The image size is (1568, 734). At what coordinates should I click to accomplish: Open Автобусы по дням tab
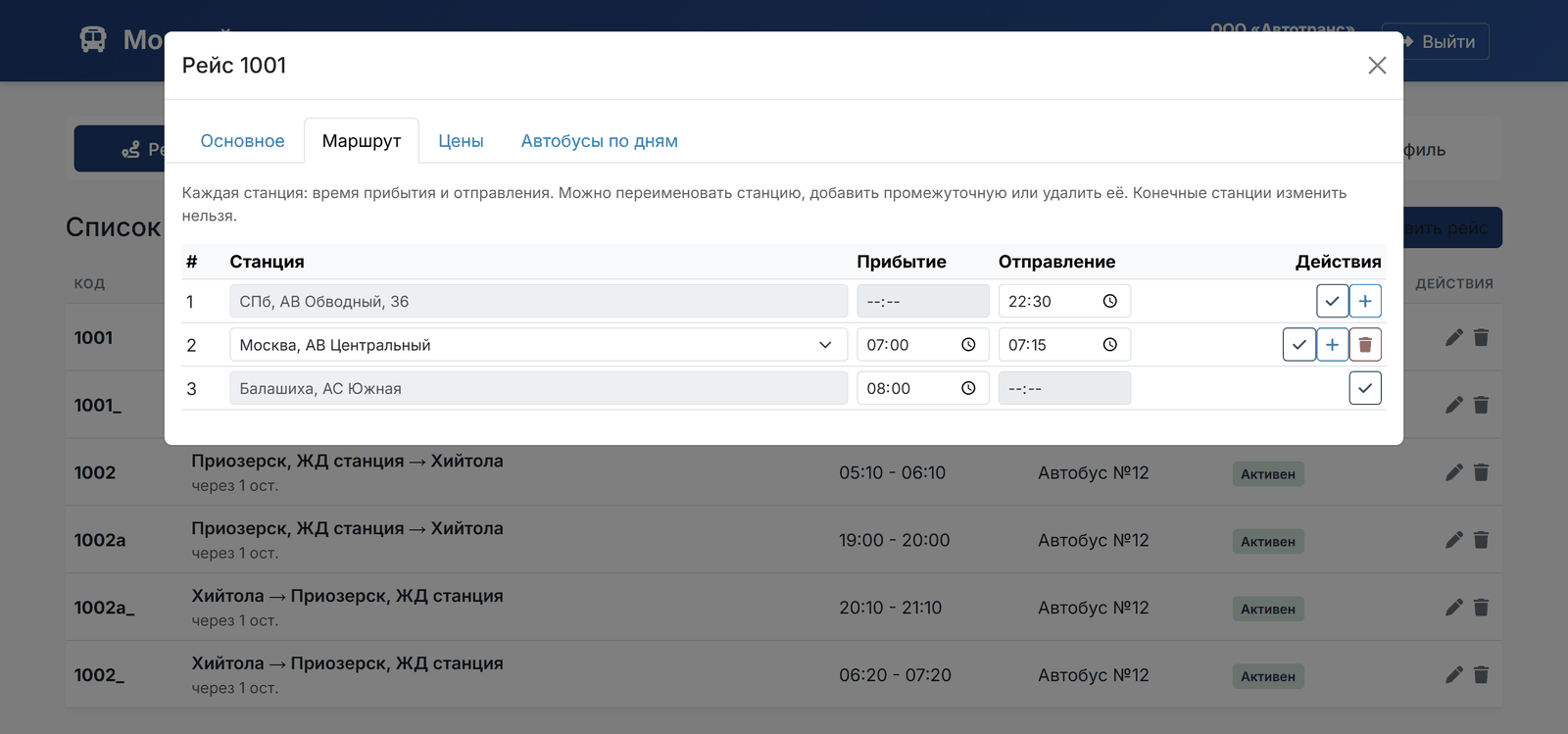click(x=599, y=141)
